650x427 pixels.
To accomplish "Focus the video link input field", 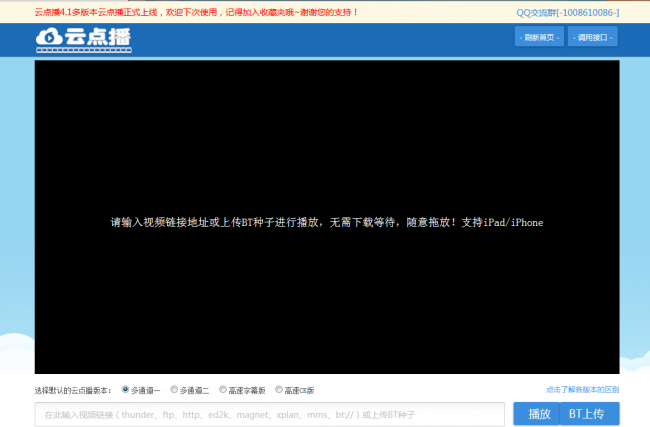I will [x=269, y=414].
